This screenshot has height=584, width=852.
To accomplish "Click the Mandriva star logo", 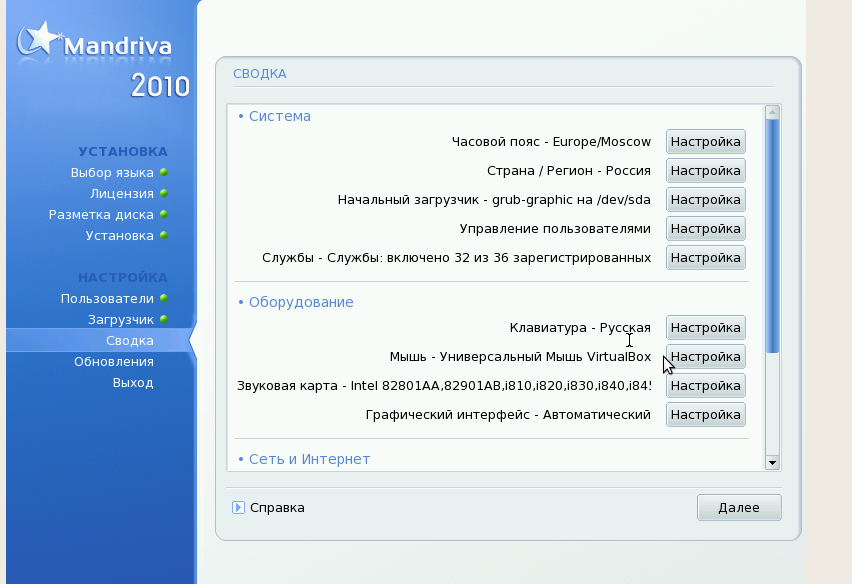I will (x=39, y=39).
